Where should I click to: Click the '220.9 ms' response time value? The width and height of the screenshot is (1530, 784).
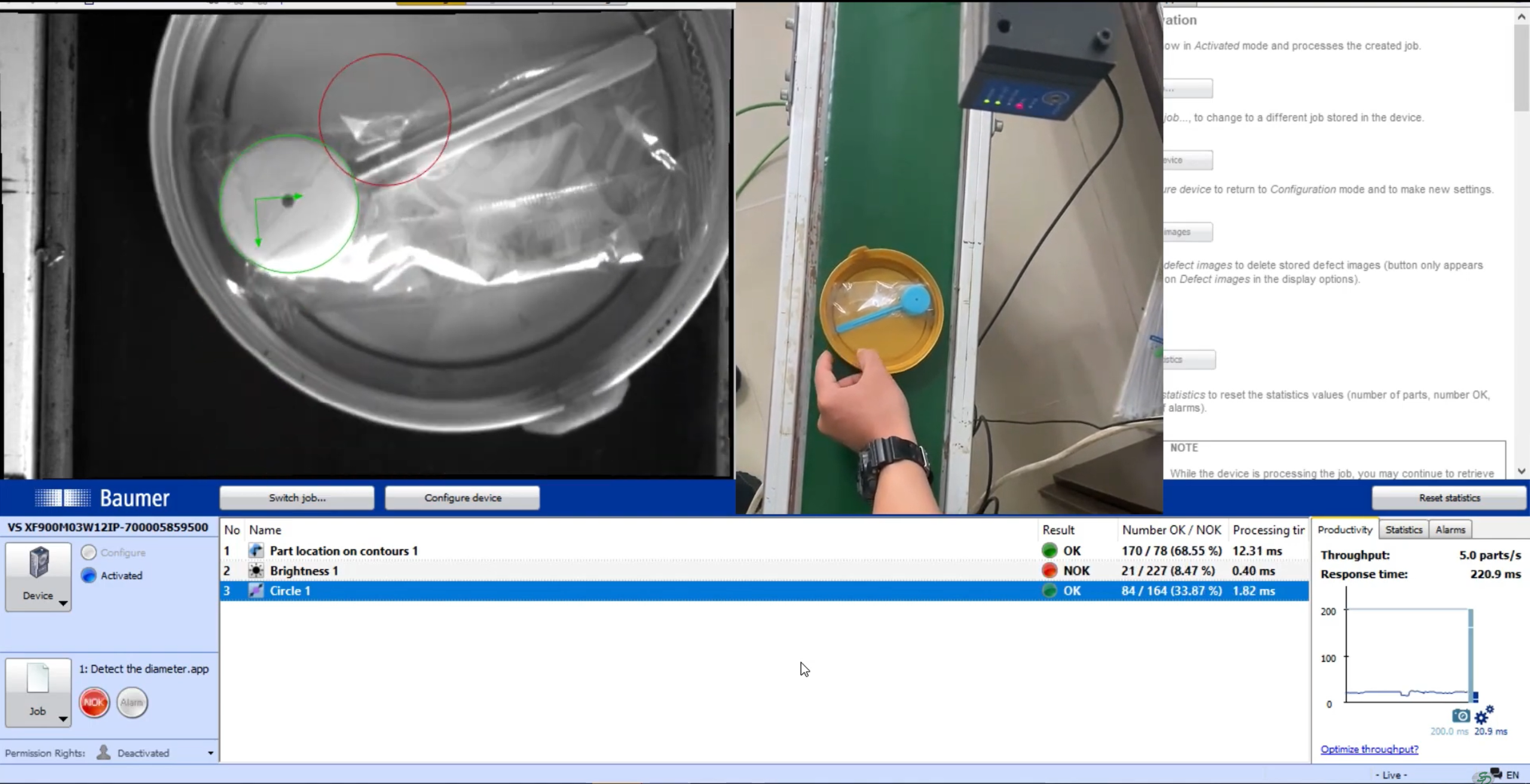1495,574
